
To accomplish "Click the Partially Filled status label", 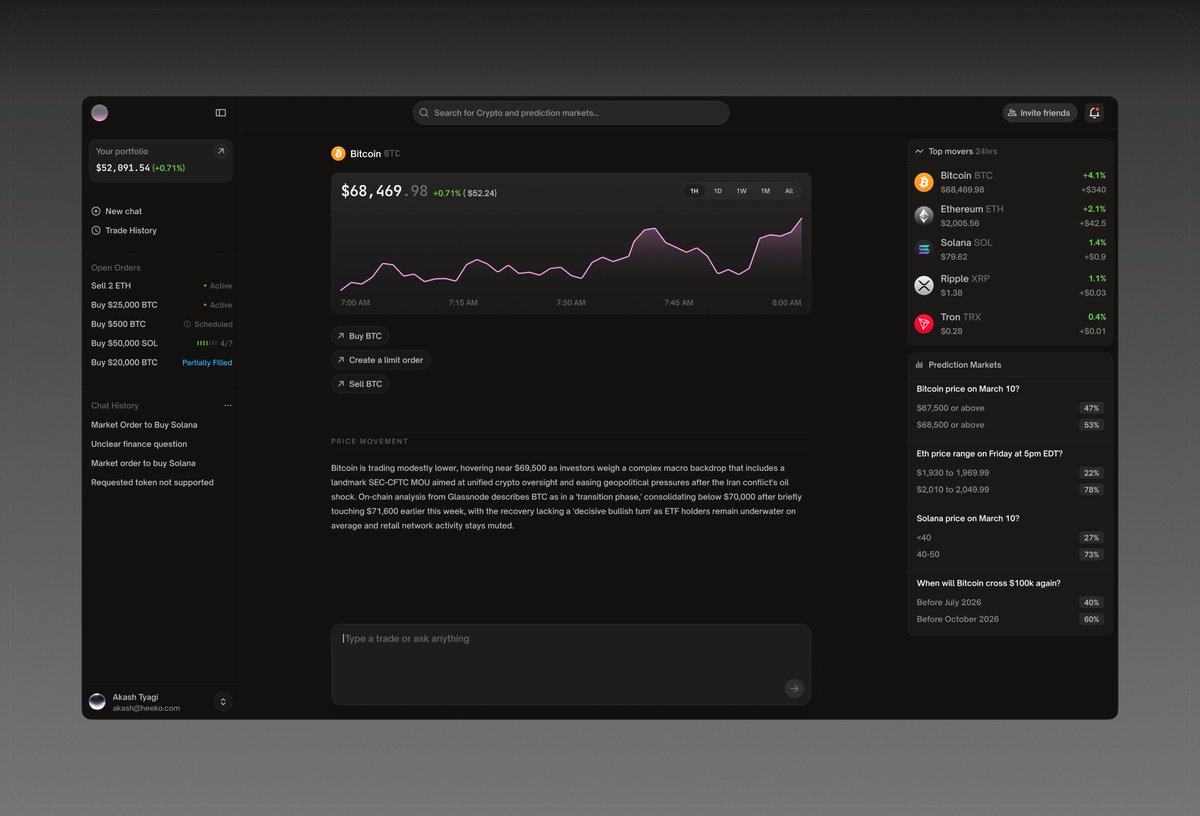I will coord(207,363).
